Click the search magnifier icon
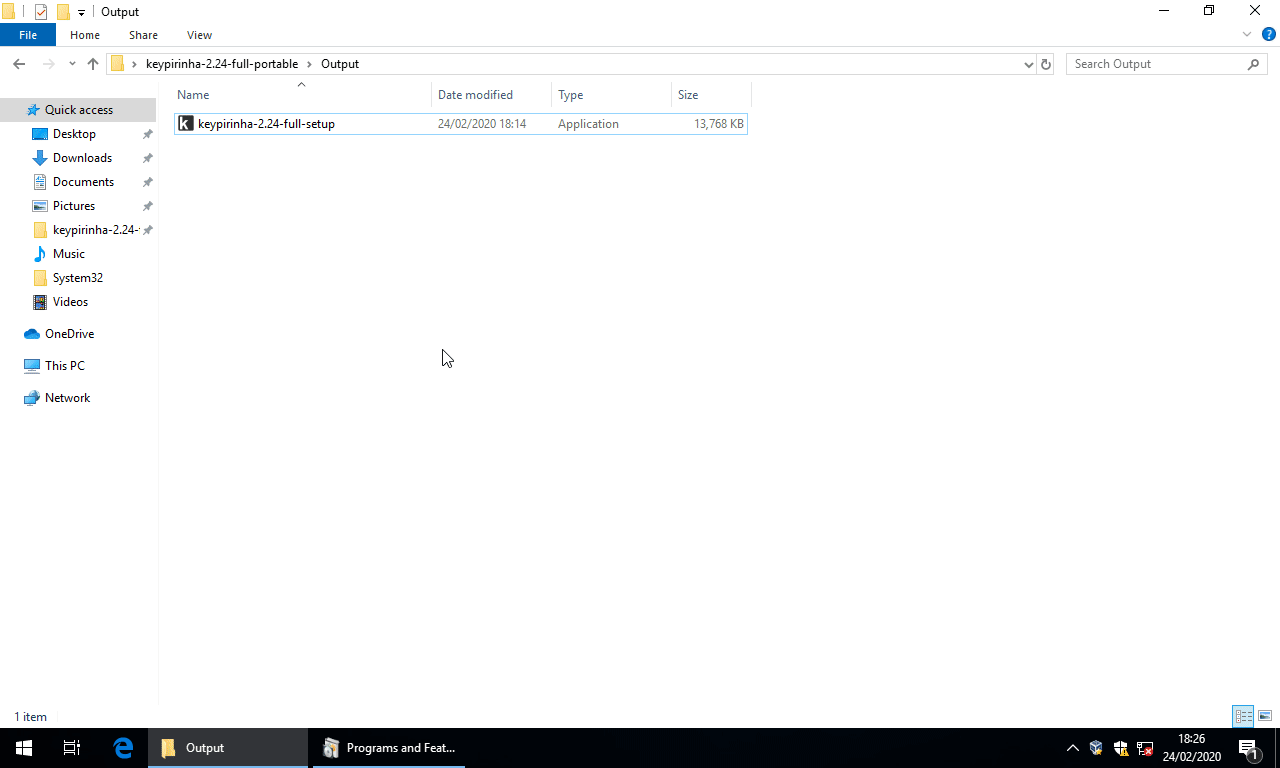Screen dimensions: 1280x768 point(1254,64)
